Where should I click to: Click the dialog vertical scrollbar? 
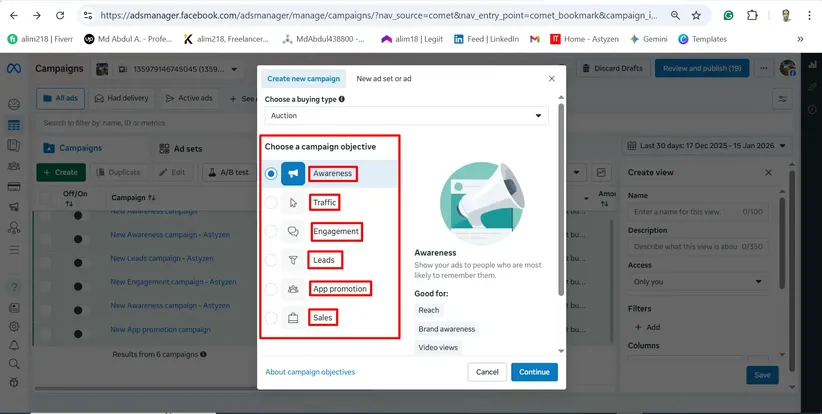pos(561,200)
